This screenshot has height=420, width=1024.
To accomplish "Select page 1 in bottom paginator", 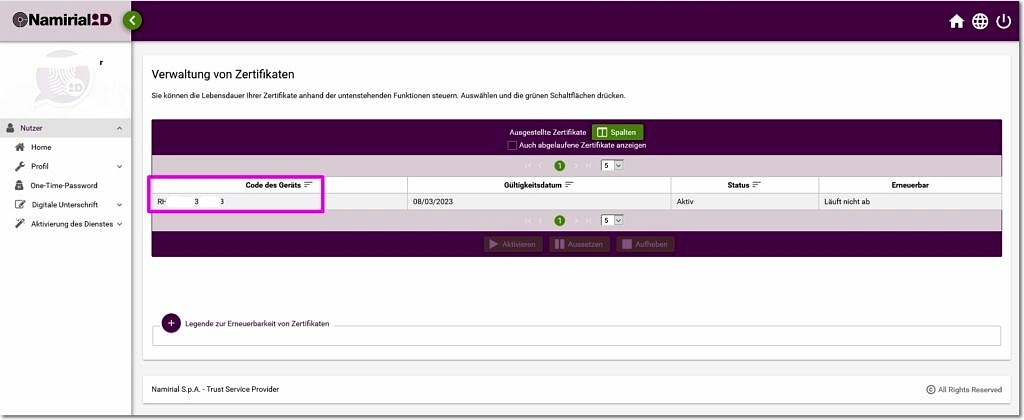I will pyautogui.click(x=560, y=221).
